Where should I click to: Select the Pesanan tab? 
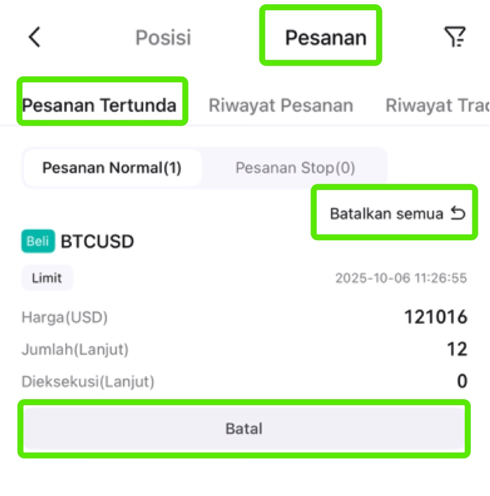pyautogui.click(x=326, y=37)
